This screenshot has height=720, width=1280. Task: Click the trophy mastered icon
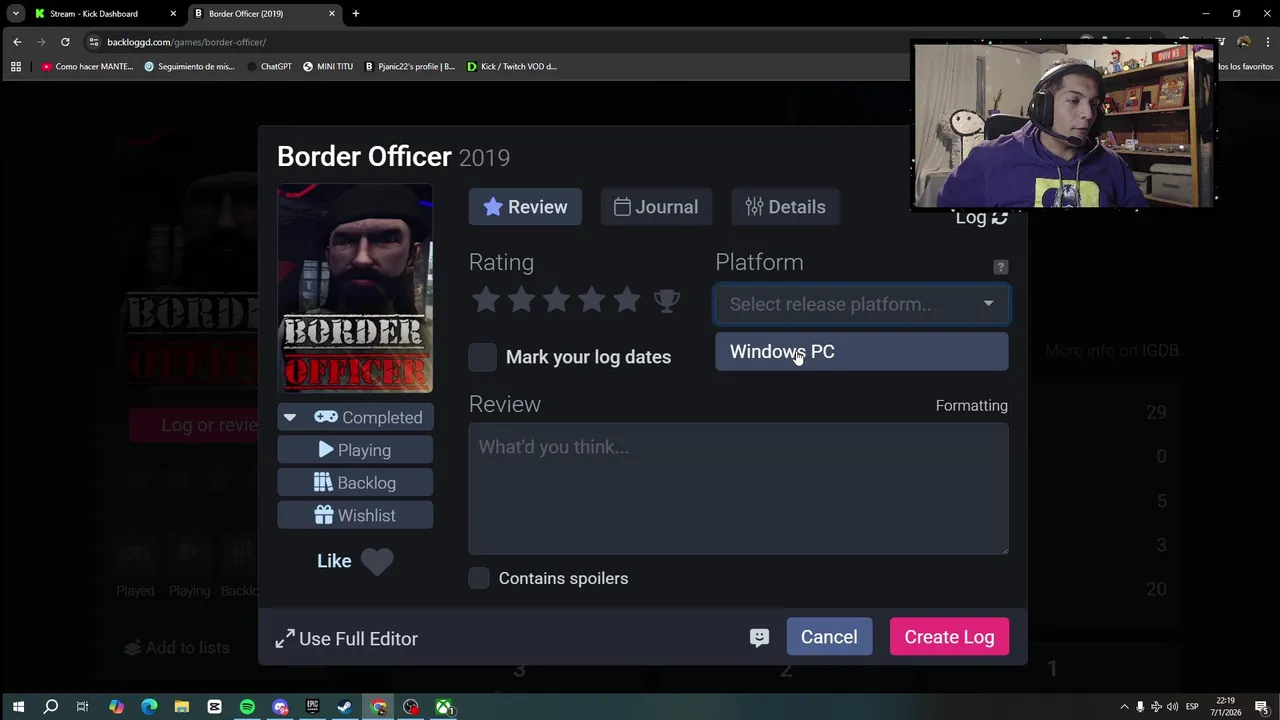click(666, 300)
